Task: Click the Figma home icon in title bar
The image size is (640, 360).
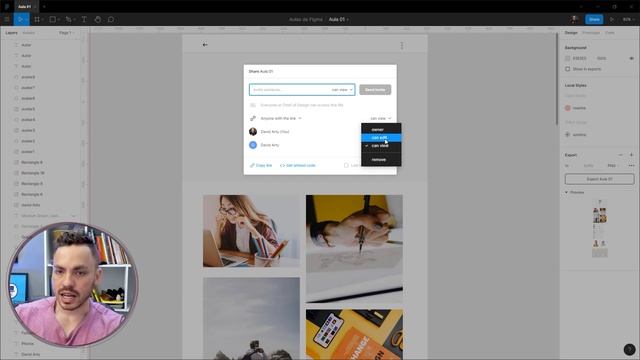Action: point(7,7)
